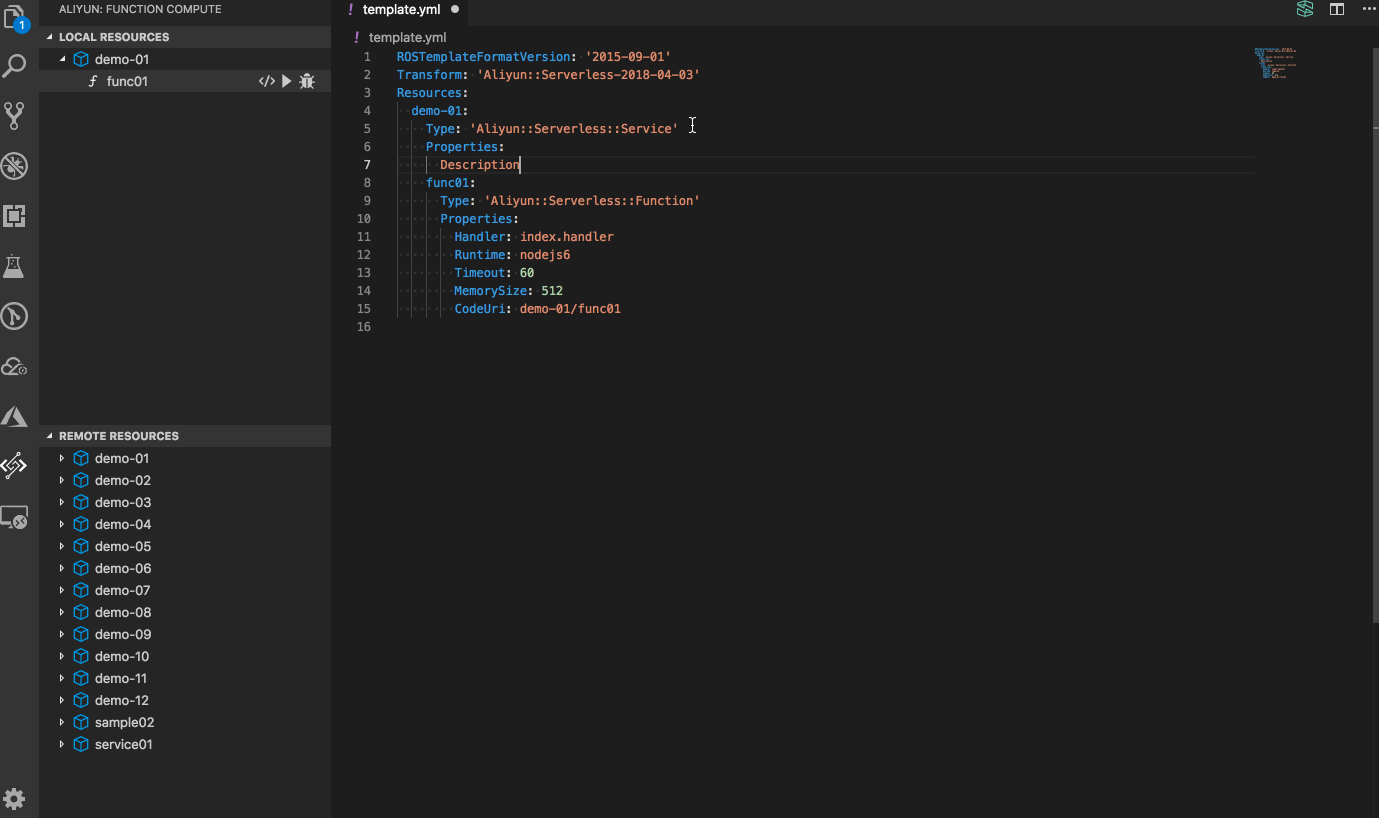Image resolution: width=1379 pixels, height=818 pixels.
Task: Split the editor to the right
Action: [x=1337, y=9]
